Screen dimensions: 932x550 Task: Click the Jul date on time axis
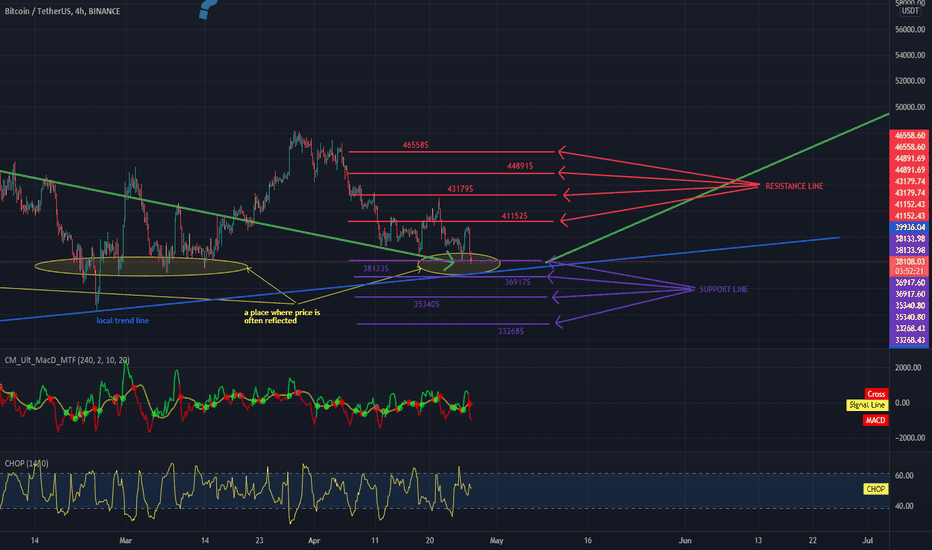(x=868, y=540)
